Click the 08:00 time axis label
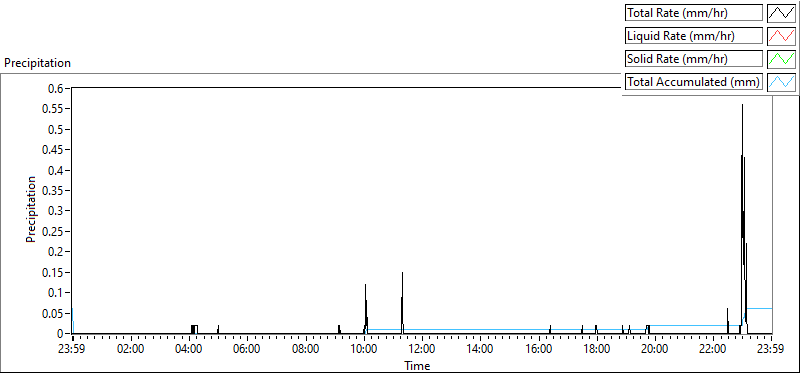This screenshot has width=800, height=373. point(306,350)
